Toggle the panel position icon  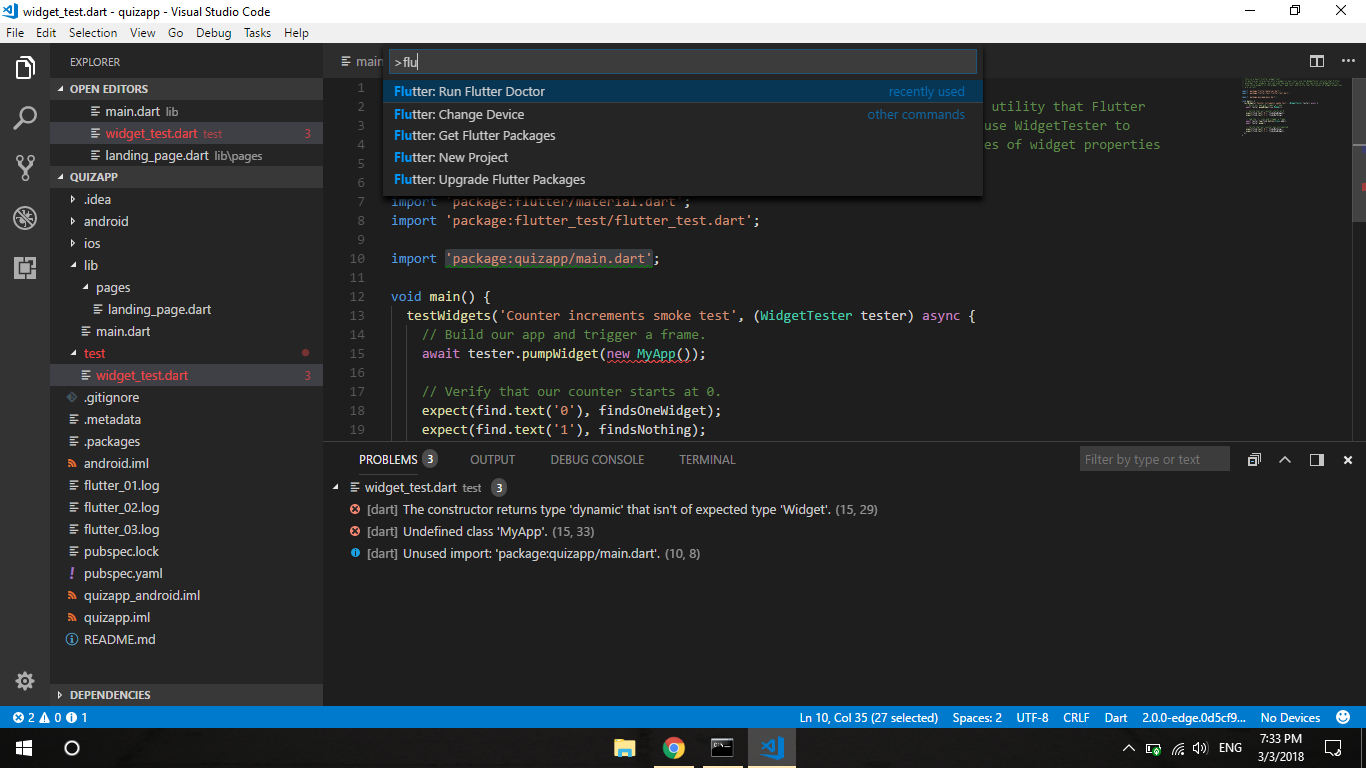click(1316, 459)
